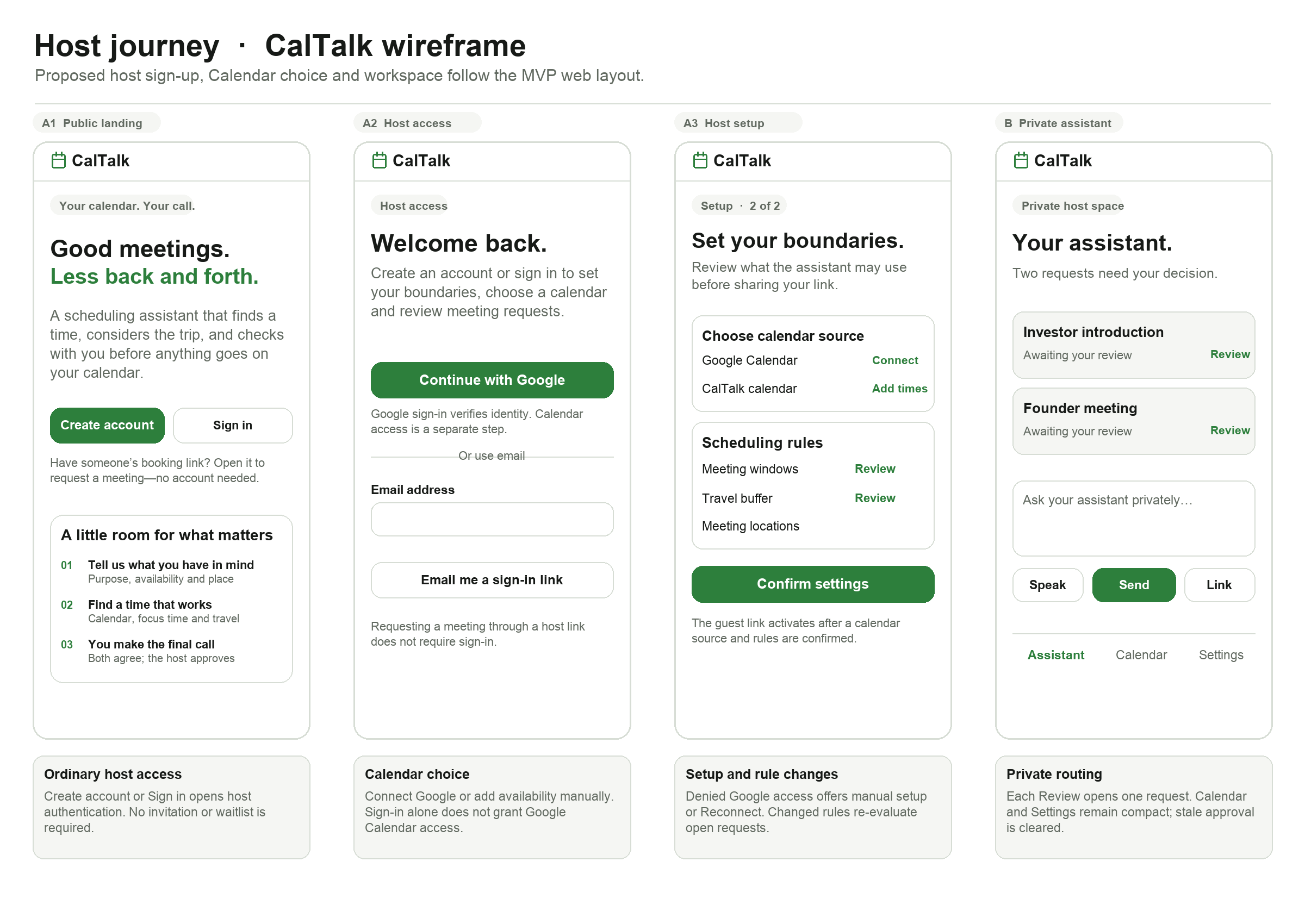Viewport: 1305px width, 924px height.
Task: Continue with Google sign-in
Action: pos(492,380)
